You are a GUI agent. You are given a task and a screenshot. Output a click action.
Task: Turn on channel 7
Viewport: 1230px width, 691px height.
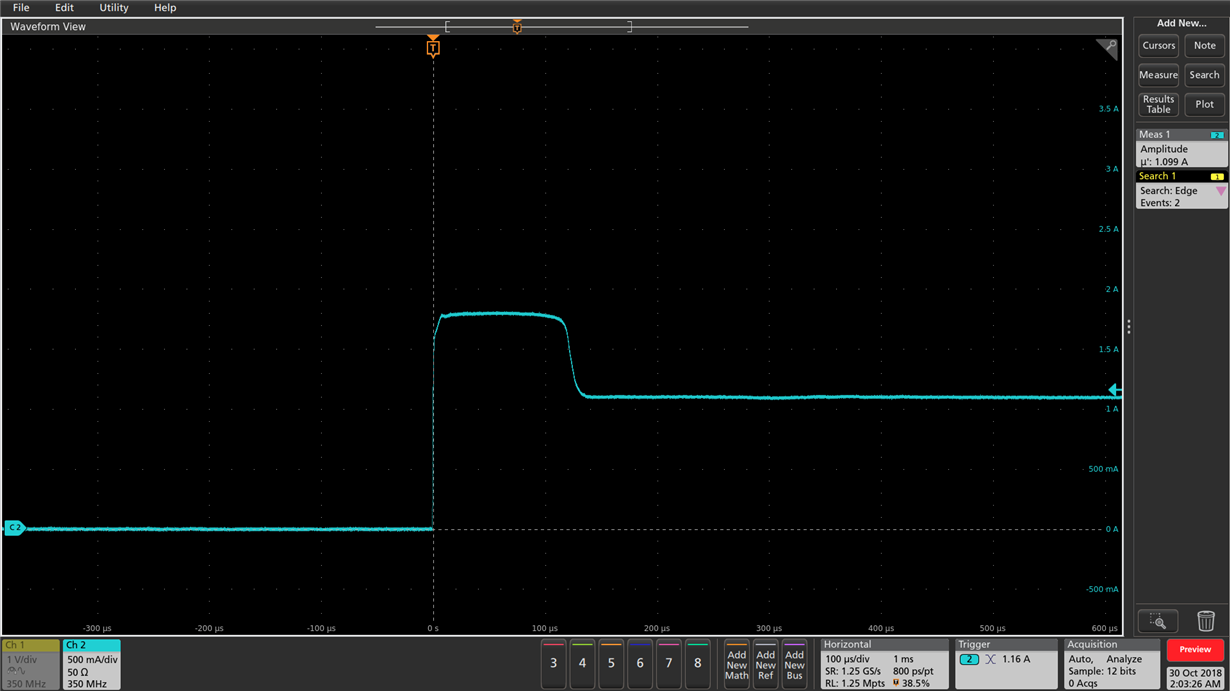tap(669, 664)
